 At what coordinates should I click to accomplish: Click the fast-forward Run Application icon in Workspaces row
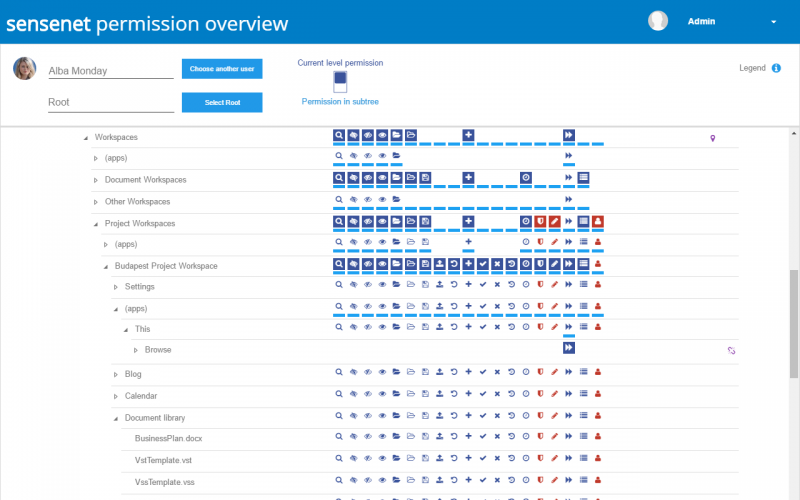(x=569, y=135)
